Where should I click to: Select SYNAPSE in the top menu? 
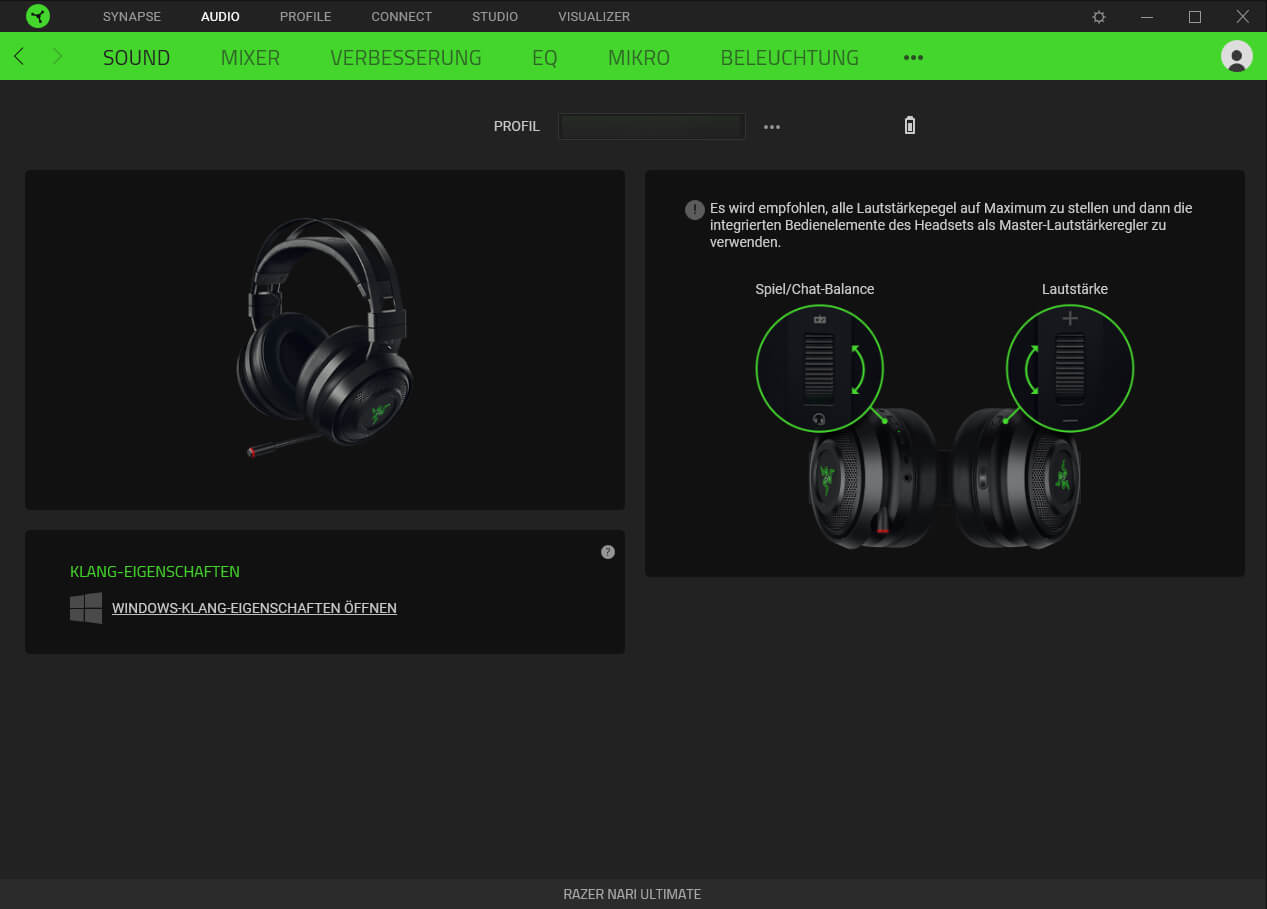pos(131,17)
